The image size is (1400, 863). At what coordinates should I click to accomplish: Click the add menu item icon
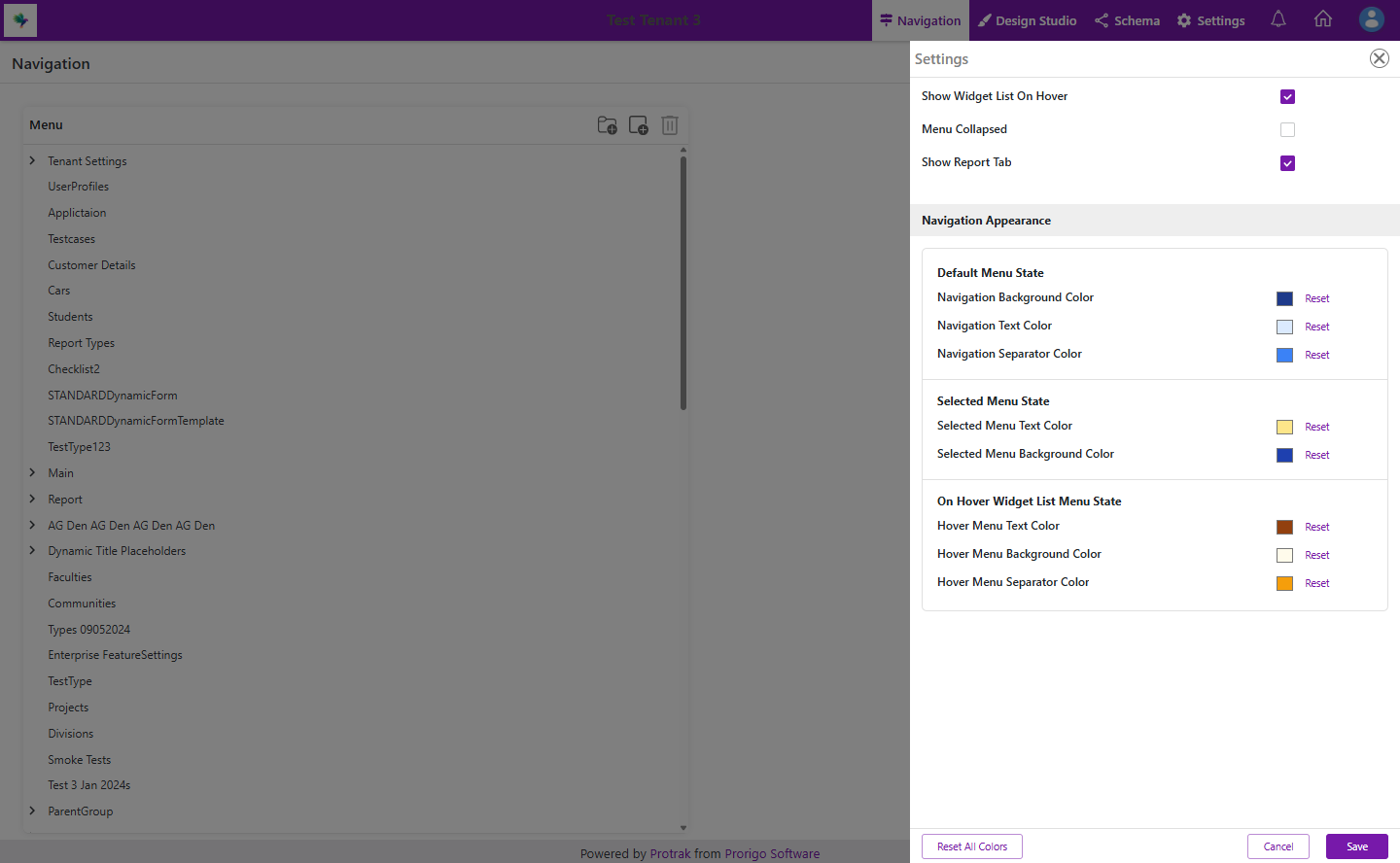638,125
